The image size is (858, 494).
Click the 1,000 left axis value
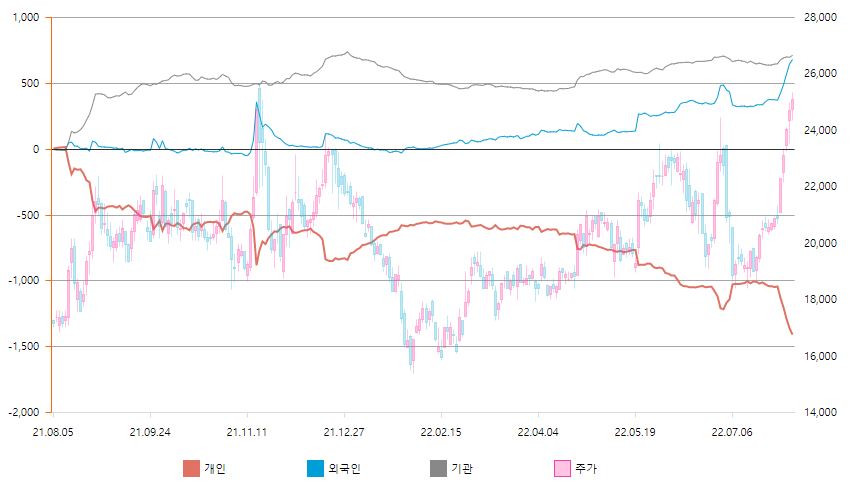click(x=29, y=18)
